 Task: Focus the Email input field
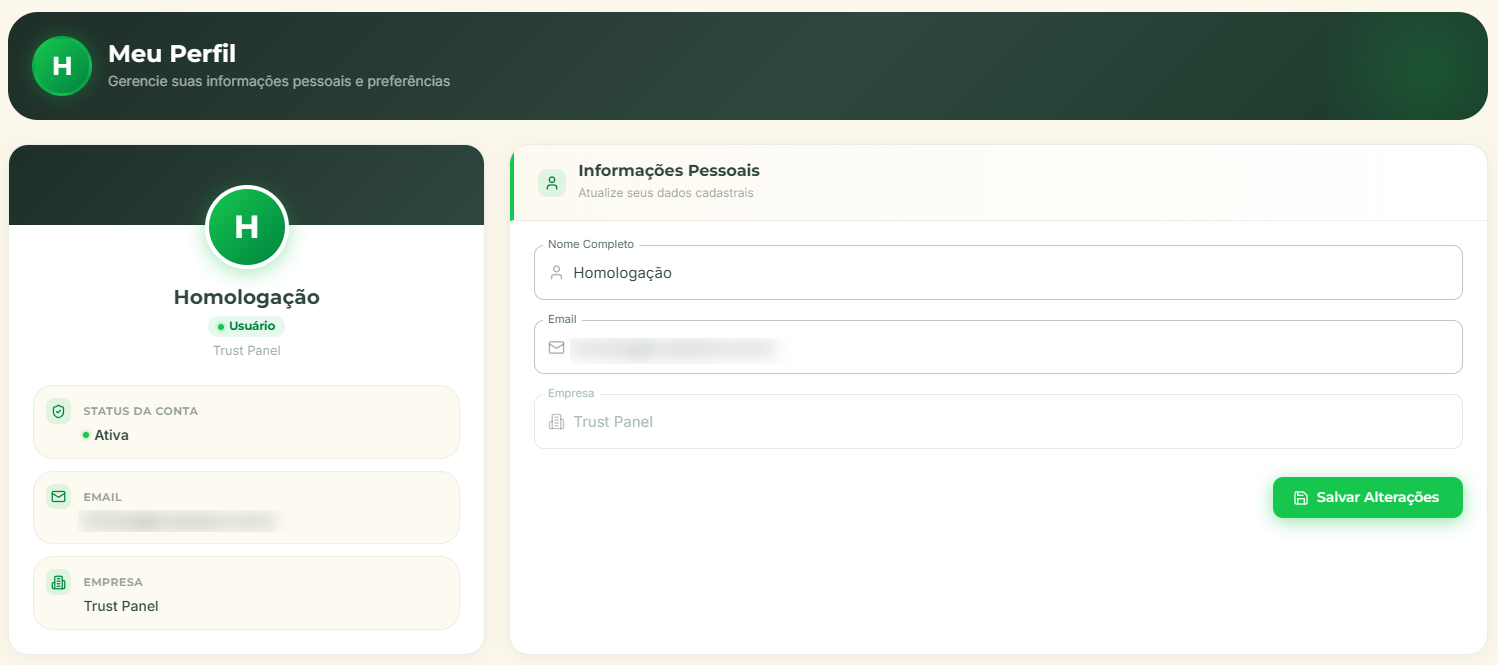click(x=998, y=347)
